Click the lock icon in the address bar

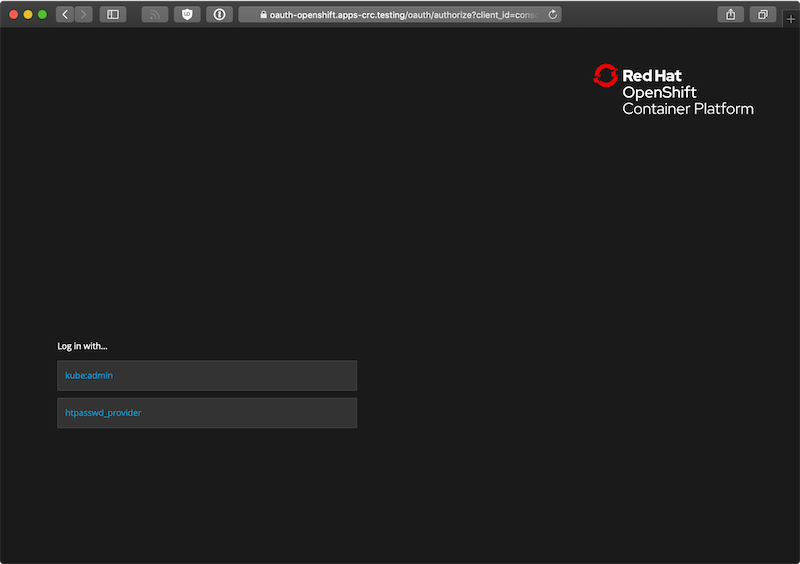click(263, 15)
